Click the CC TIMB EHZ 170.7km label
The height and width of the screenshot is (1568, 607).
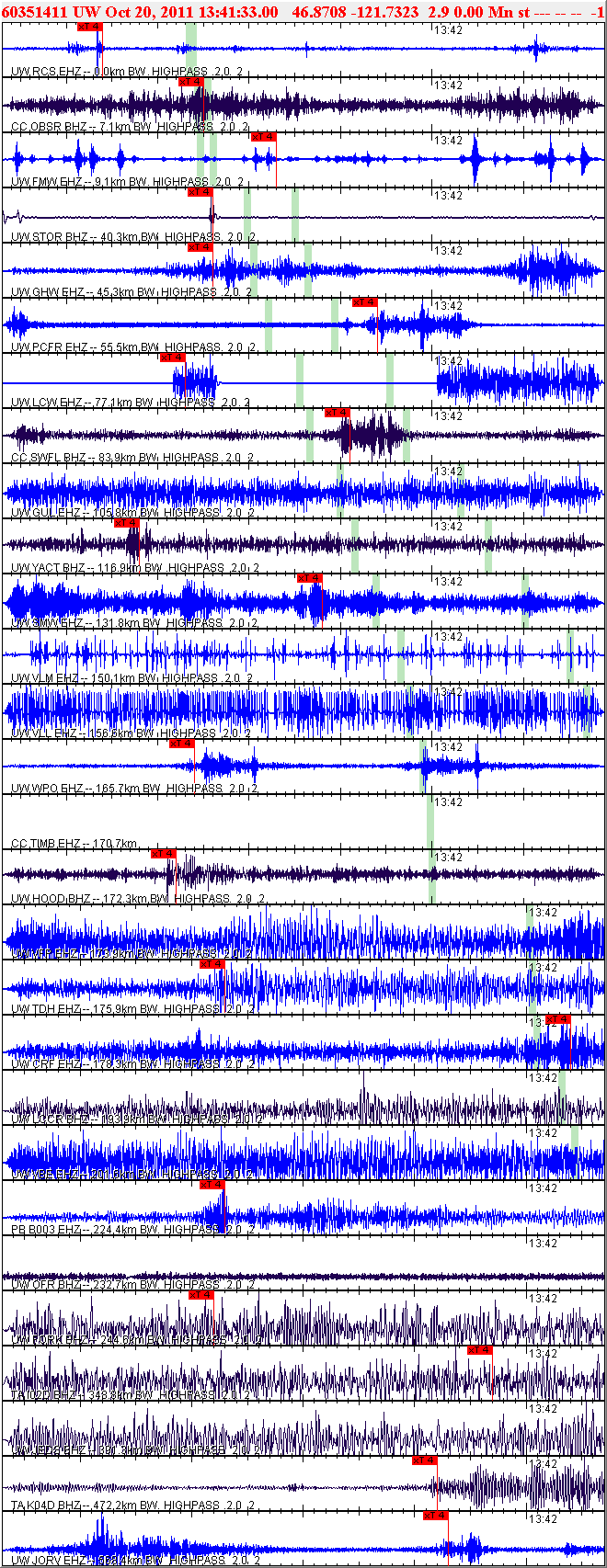[74, 844]
